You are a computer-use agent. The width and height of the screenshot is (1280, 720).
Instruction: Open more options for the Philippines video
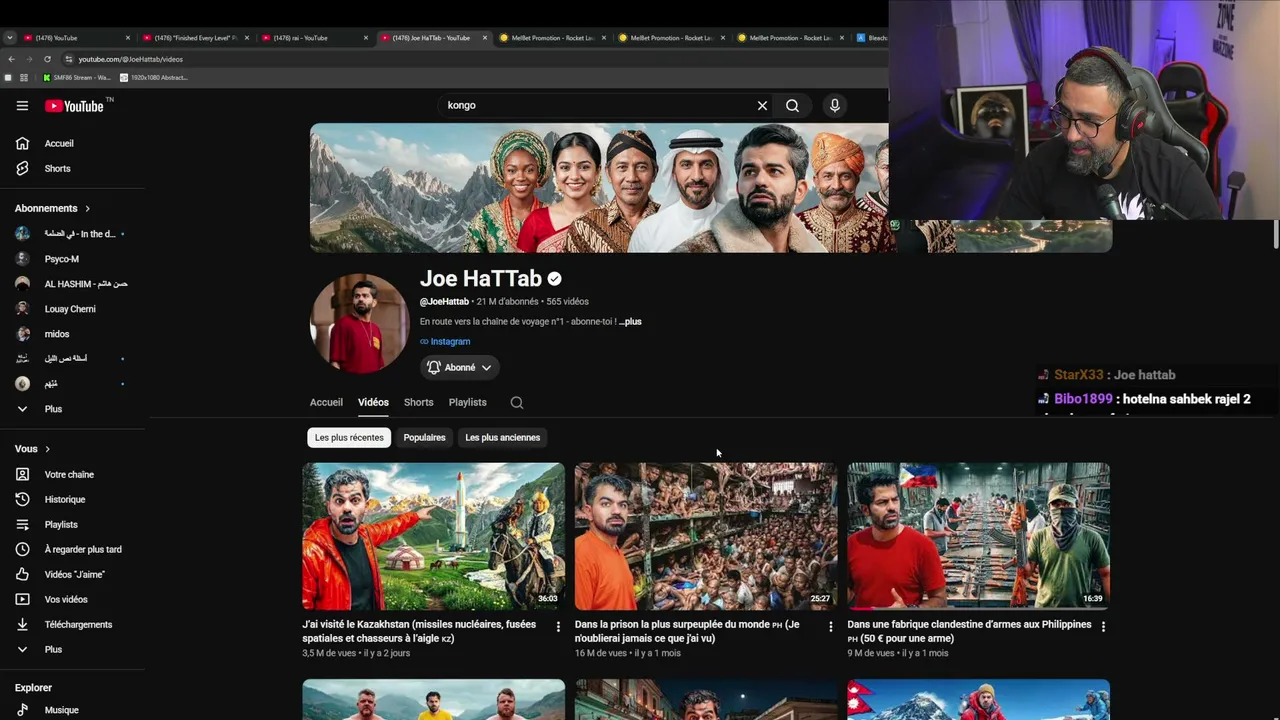pyautogui.click(x=1103, y=626)
